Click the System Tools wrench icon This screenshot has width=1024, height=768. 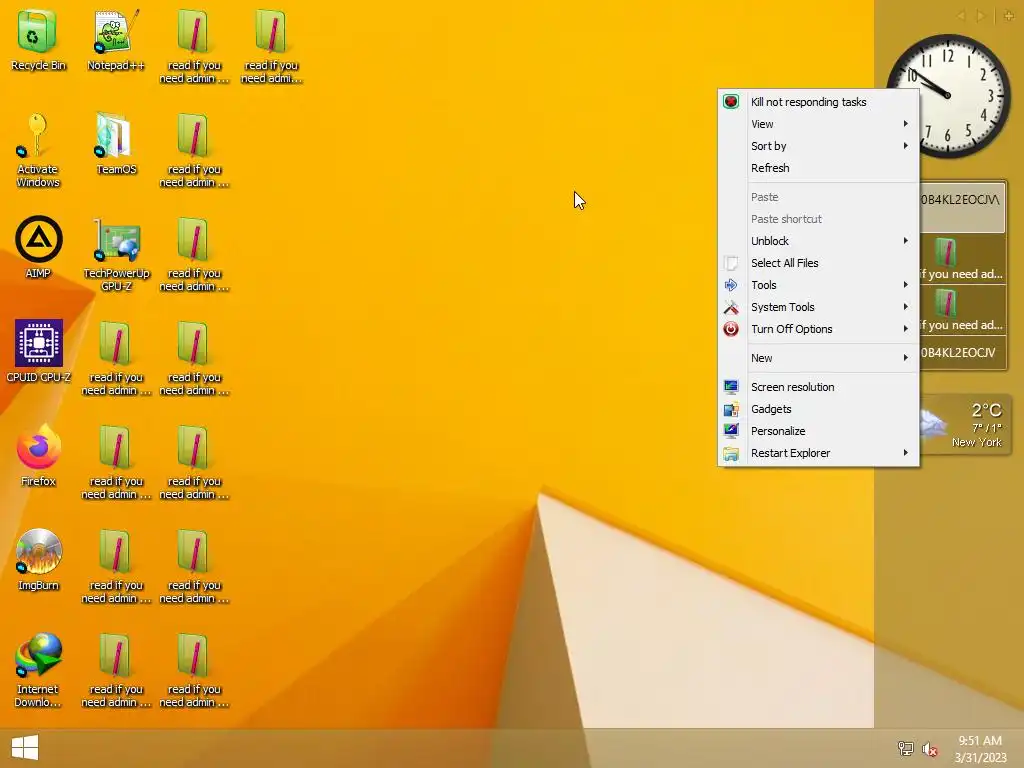click(731, 307)
